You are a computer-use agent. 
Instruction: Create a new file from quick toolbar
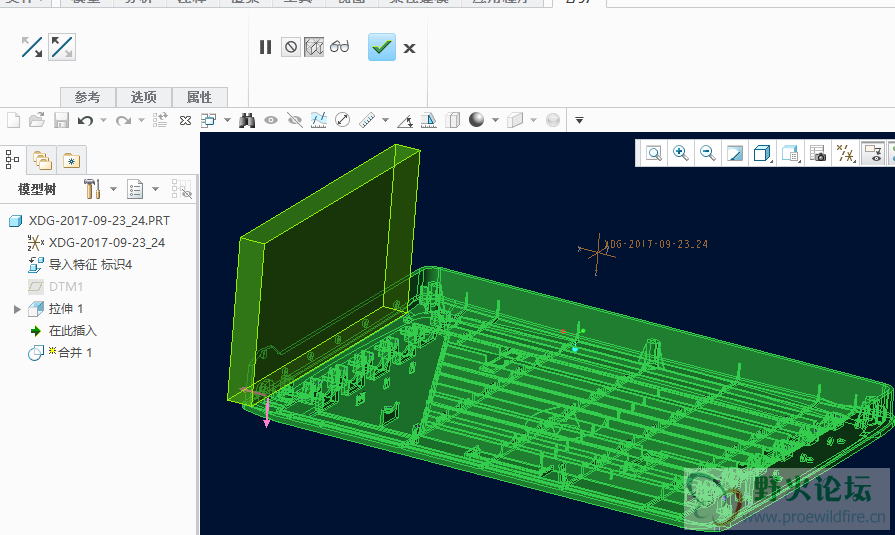tap(13, 120)
